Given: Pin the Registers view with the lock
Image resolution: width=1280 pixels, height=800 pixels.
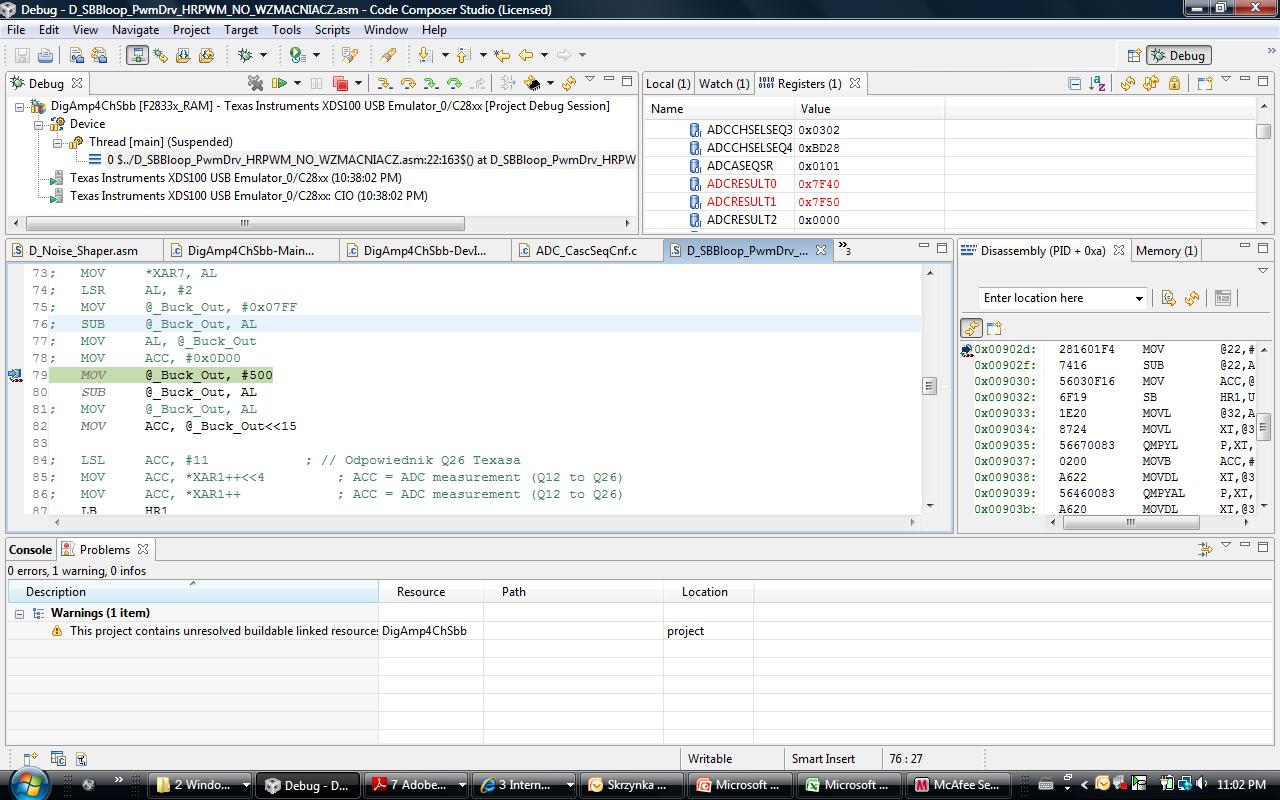Looking at the screenshot, I should [x=1175, y=83].
